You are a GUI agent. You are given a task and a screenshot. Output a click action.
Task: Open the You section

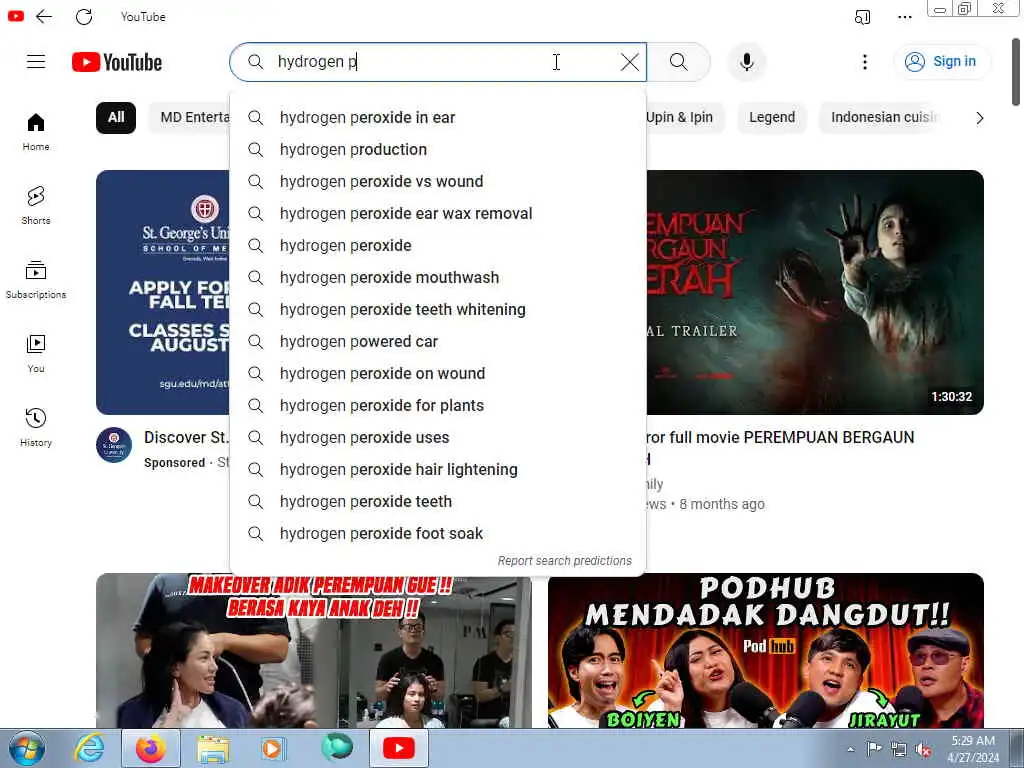(36, 353)
